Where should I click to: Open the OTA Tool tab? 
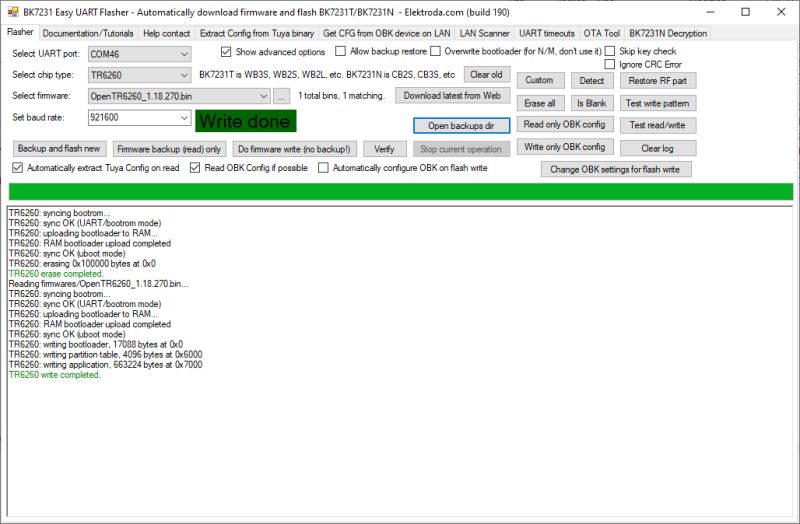(602, 33)
